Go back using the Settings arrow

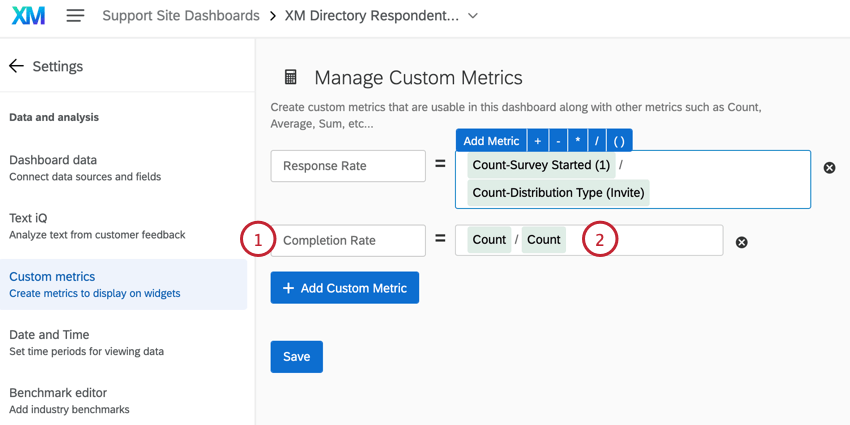(16, 66)
